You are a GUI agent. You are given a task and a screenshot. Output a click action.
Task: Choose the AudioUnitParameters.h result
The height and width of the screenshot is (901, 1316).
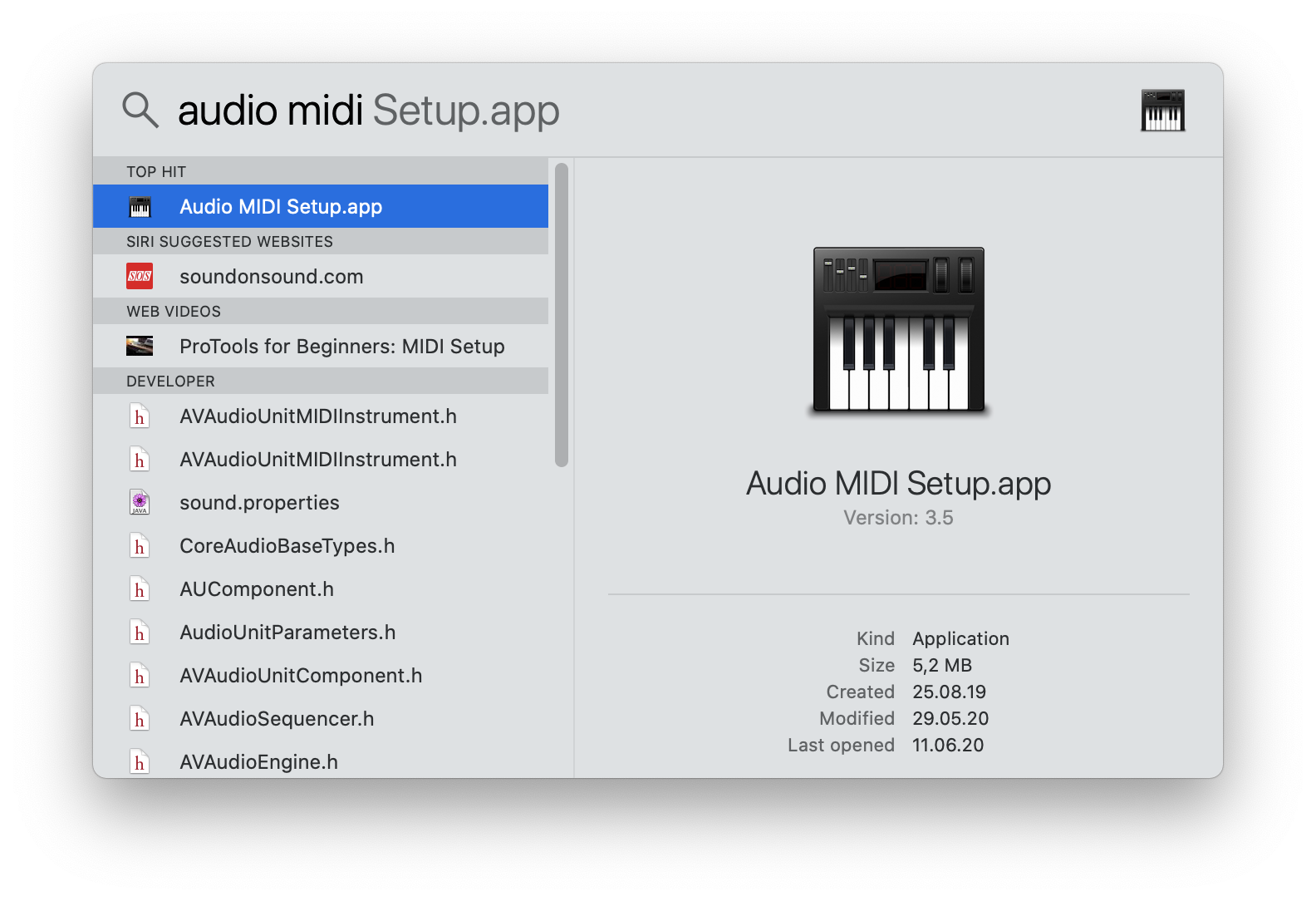[287, 633]
